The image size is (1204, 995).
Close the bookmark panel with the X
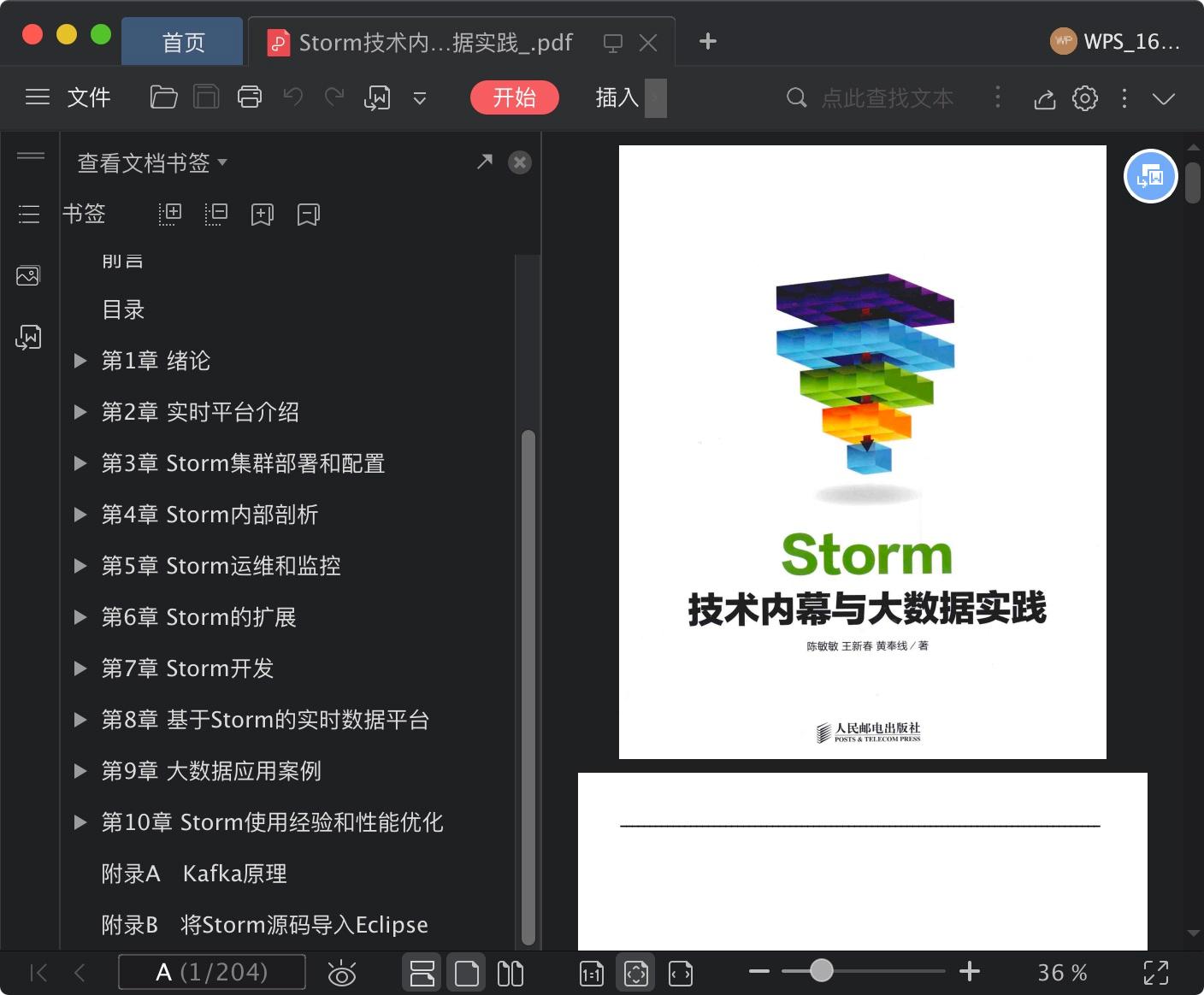[519, 162]
